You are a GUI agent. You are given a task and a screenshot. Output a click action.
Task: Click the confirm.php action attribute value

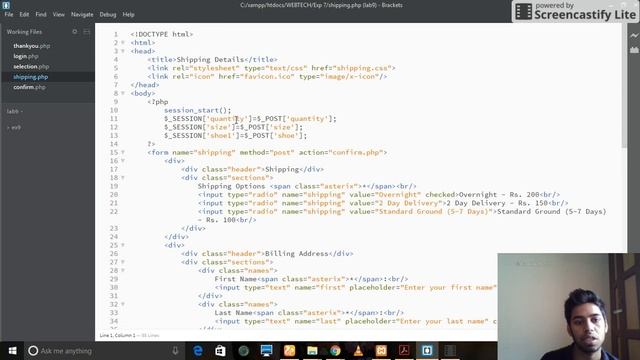tap(356, 152)
